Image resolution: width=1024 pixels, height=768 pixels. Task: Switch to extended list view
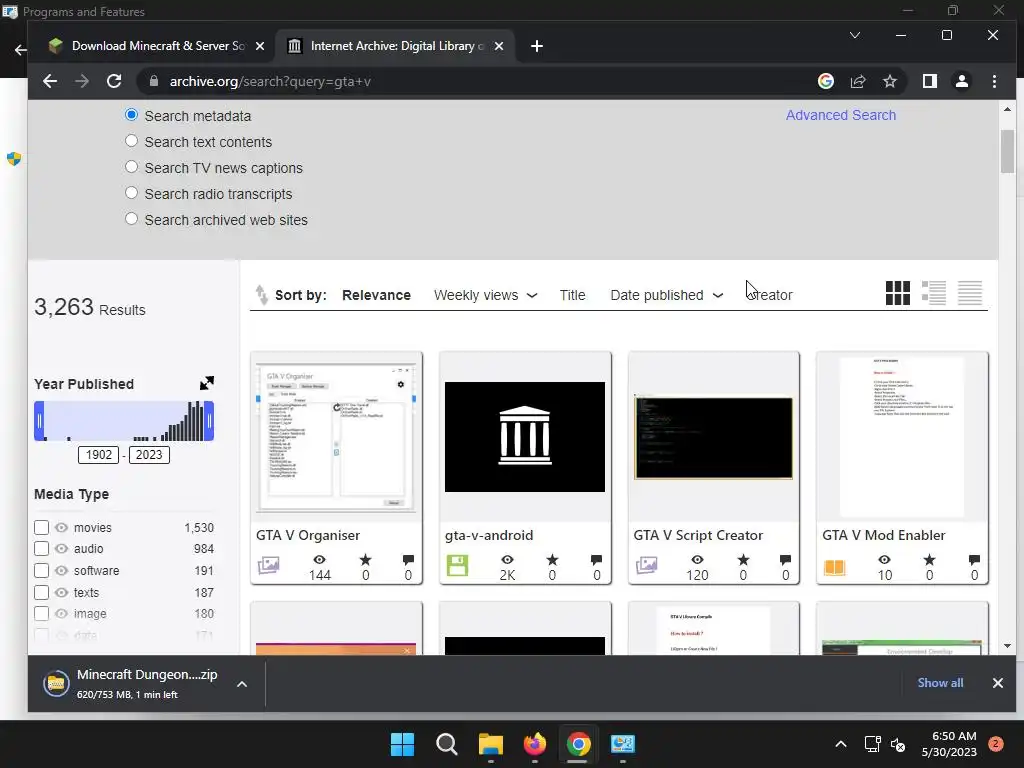pyautogui.click(x=934, y=293)
